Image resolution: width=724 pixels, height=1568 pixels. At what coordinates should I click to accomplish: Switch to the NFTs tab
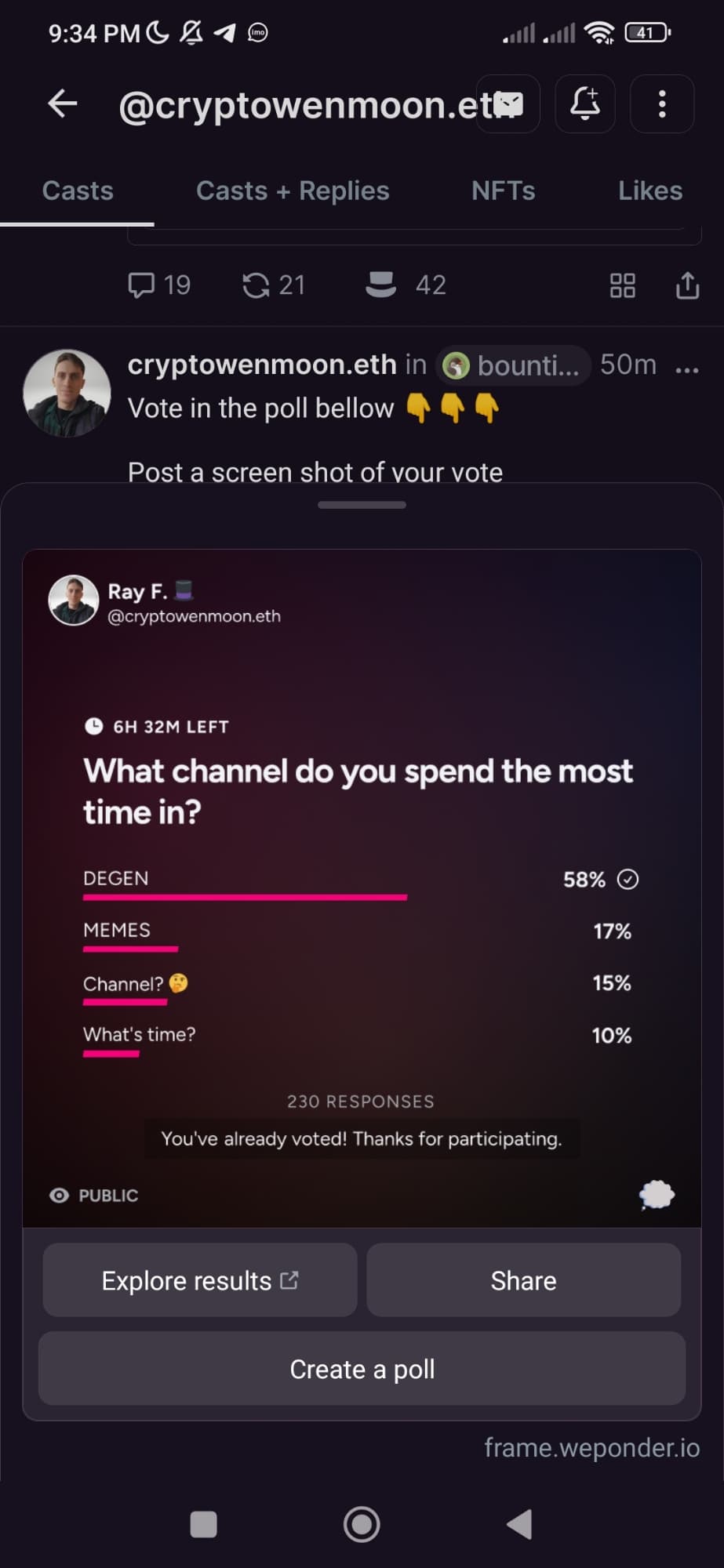[x=504, y=191]
